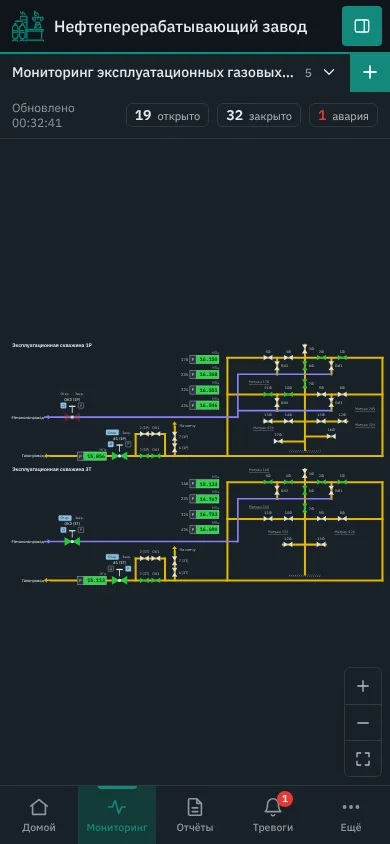Image resolution: width=390 pixels, height=844 pixels.
Task: Open Тревоги bell with notification badge
Action: tap(273, 815)
